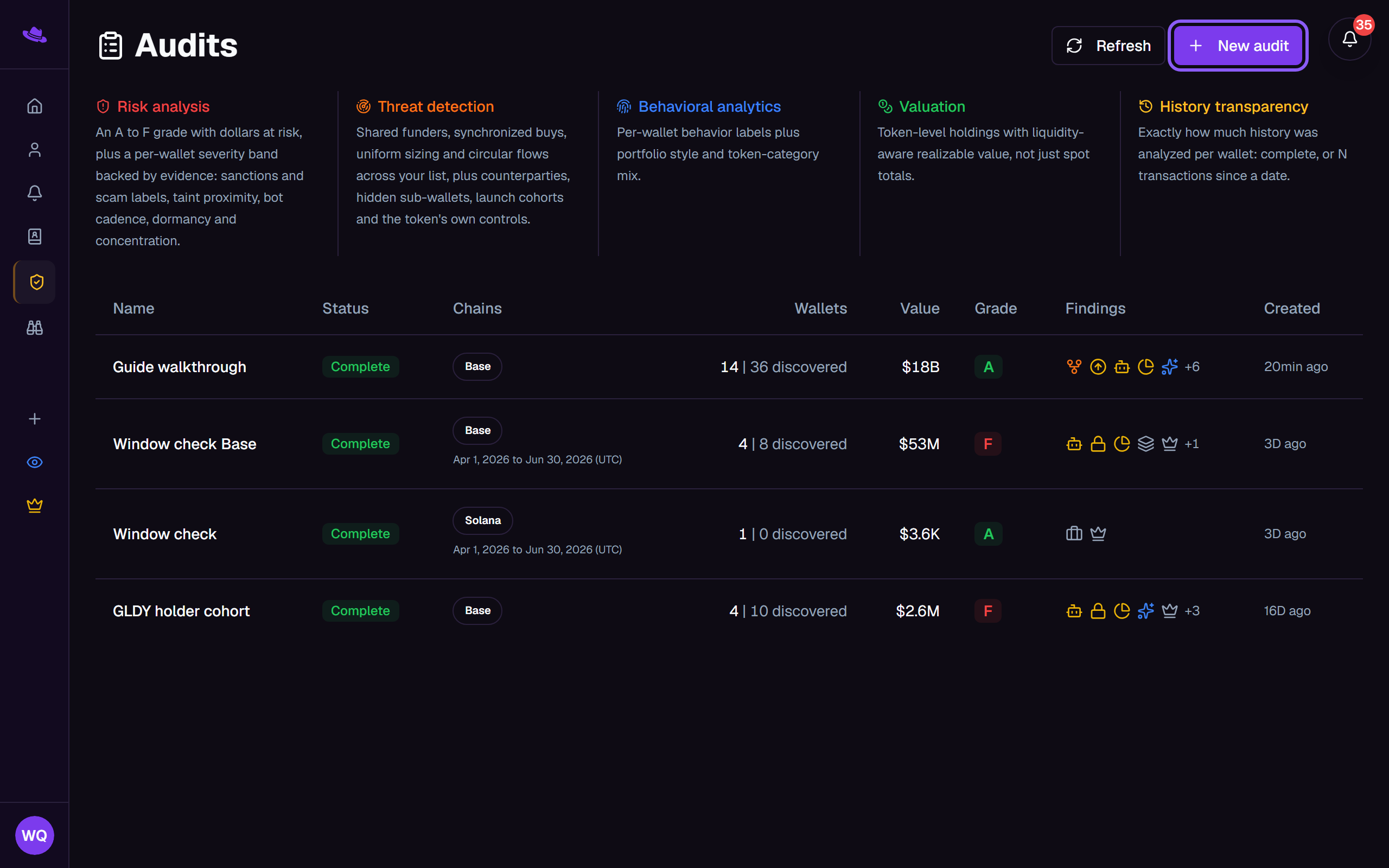The width and height of the screenshot is (1389, 868).
Task: Open the bell alerts icon in sidebar
Action: 34,193
